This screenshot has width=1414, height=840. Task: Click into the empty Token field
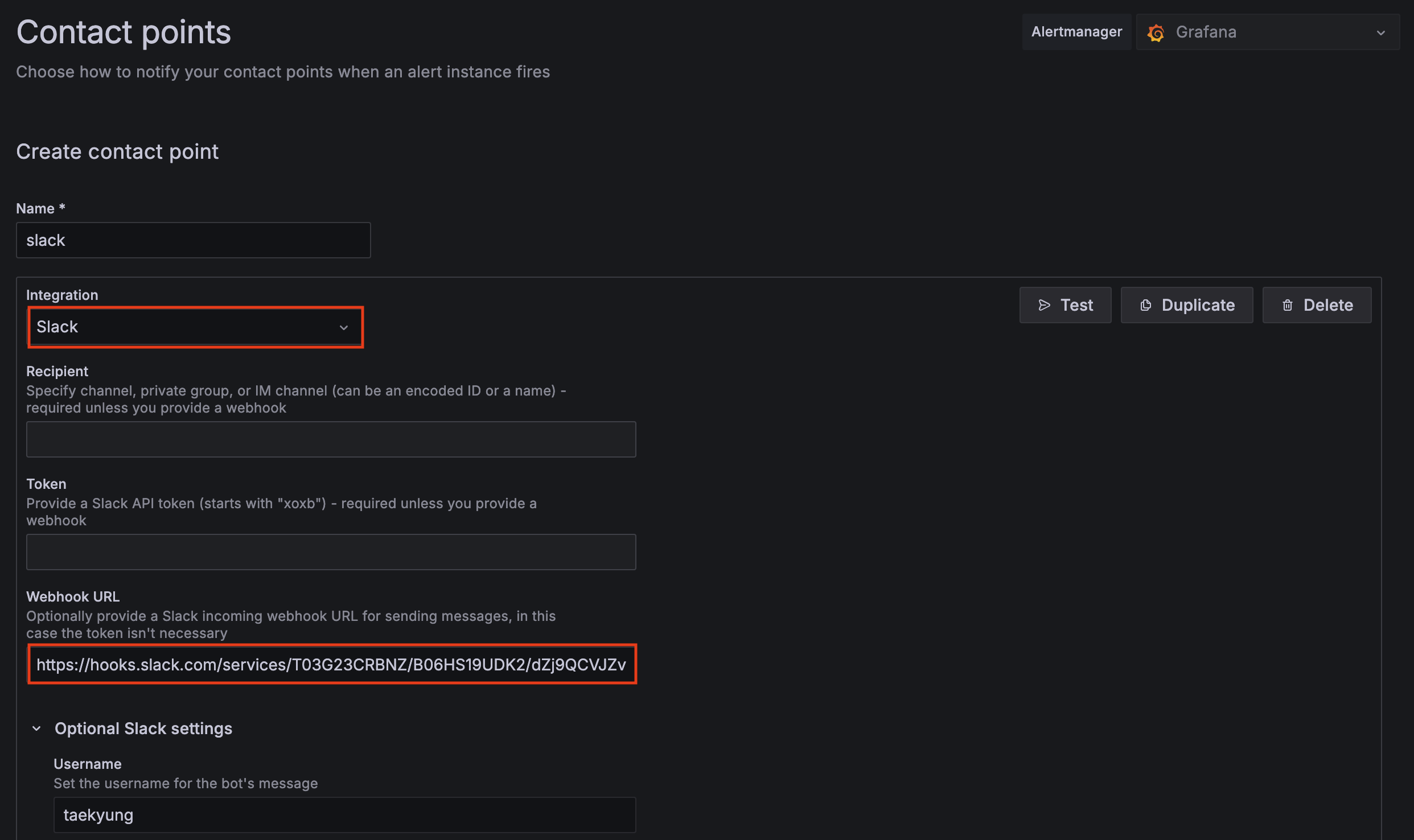[x=331, y=552]
